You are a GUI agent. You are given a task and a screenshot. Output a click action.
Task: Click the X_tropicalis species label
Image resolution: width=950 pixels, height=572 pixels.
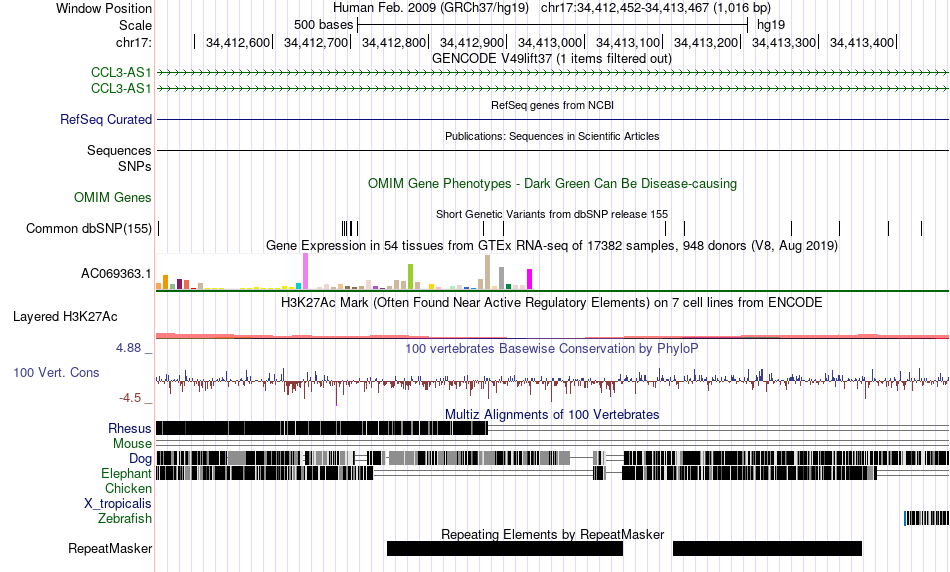pos(118,504)
